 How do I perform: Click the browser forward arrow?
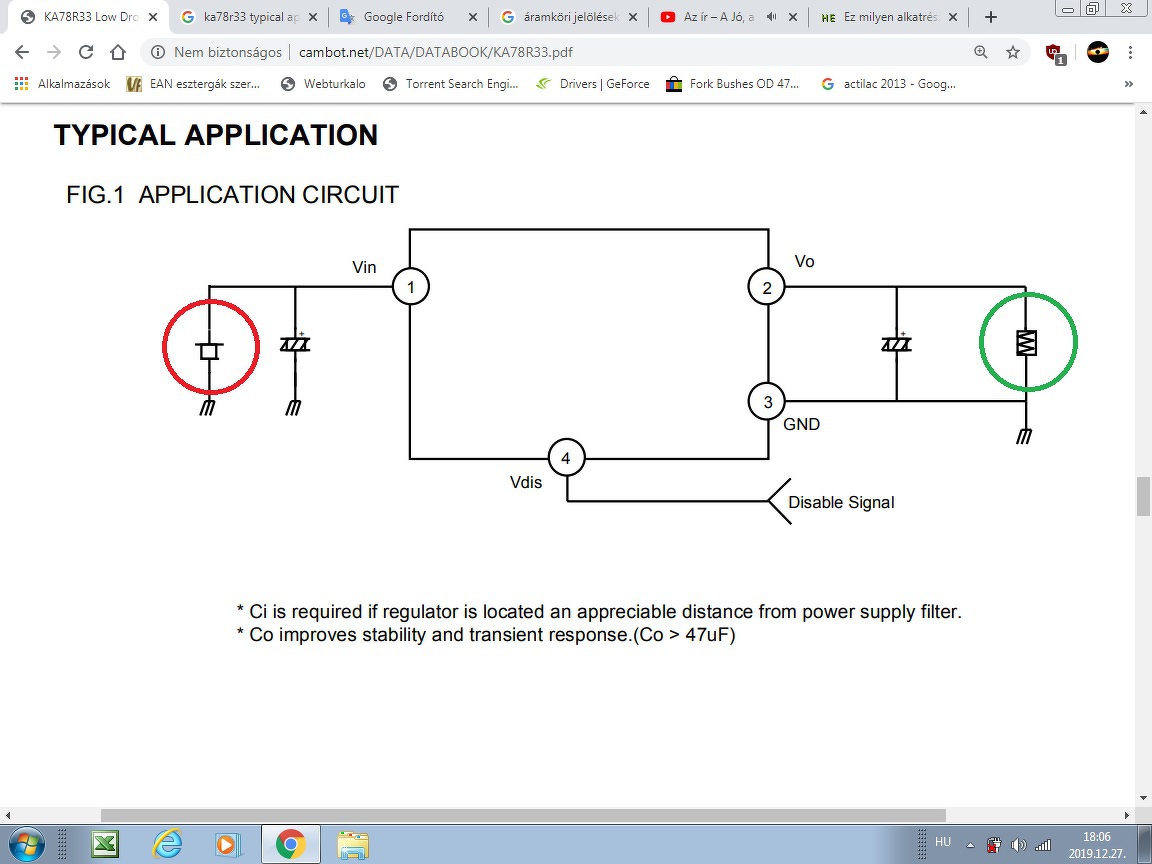click(54, 52)
